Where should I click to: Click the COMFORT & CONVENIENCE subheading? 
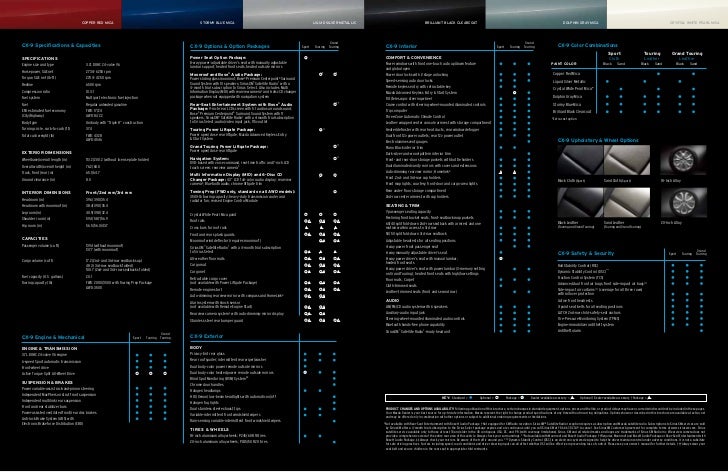(413, 58)
